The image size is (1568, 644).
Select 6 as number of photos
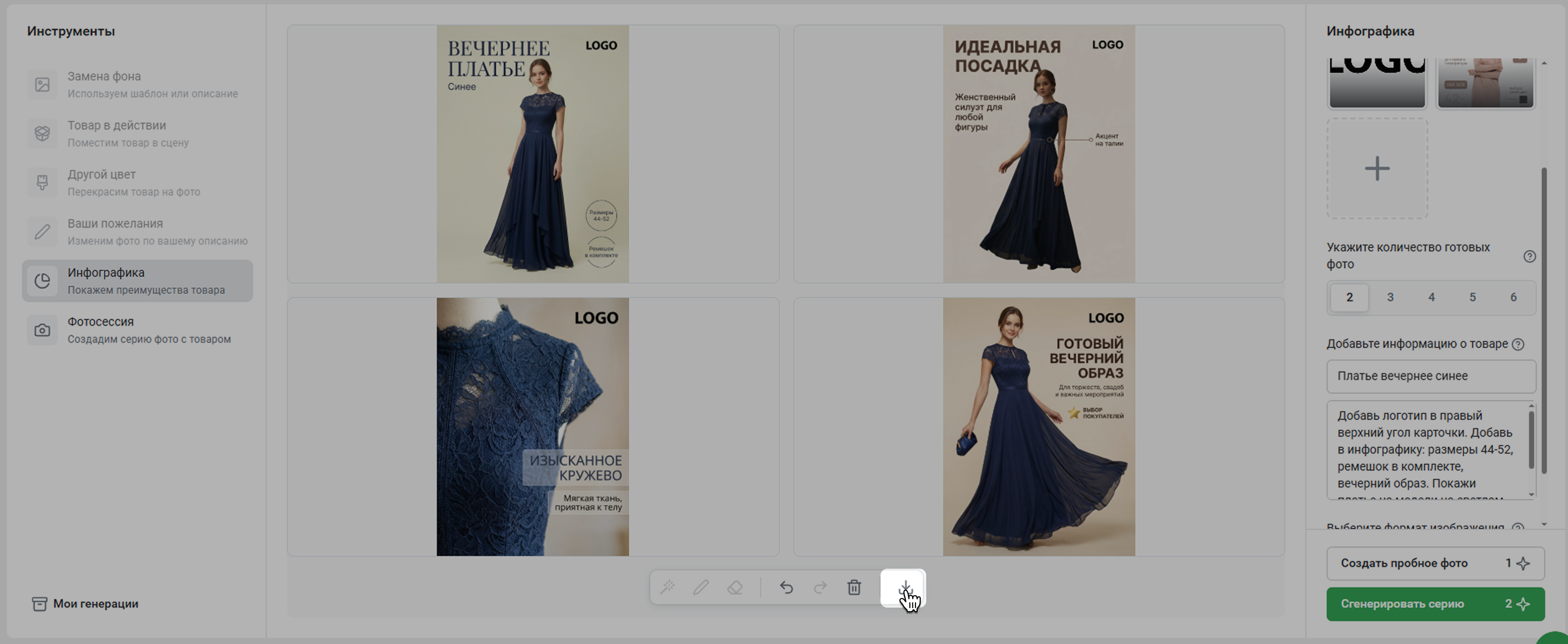click(x=1513, y=297)
